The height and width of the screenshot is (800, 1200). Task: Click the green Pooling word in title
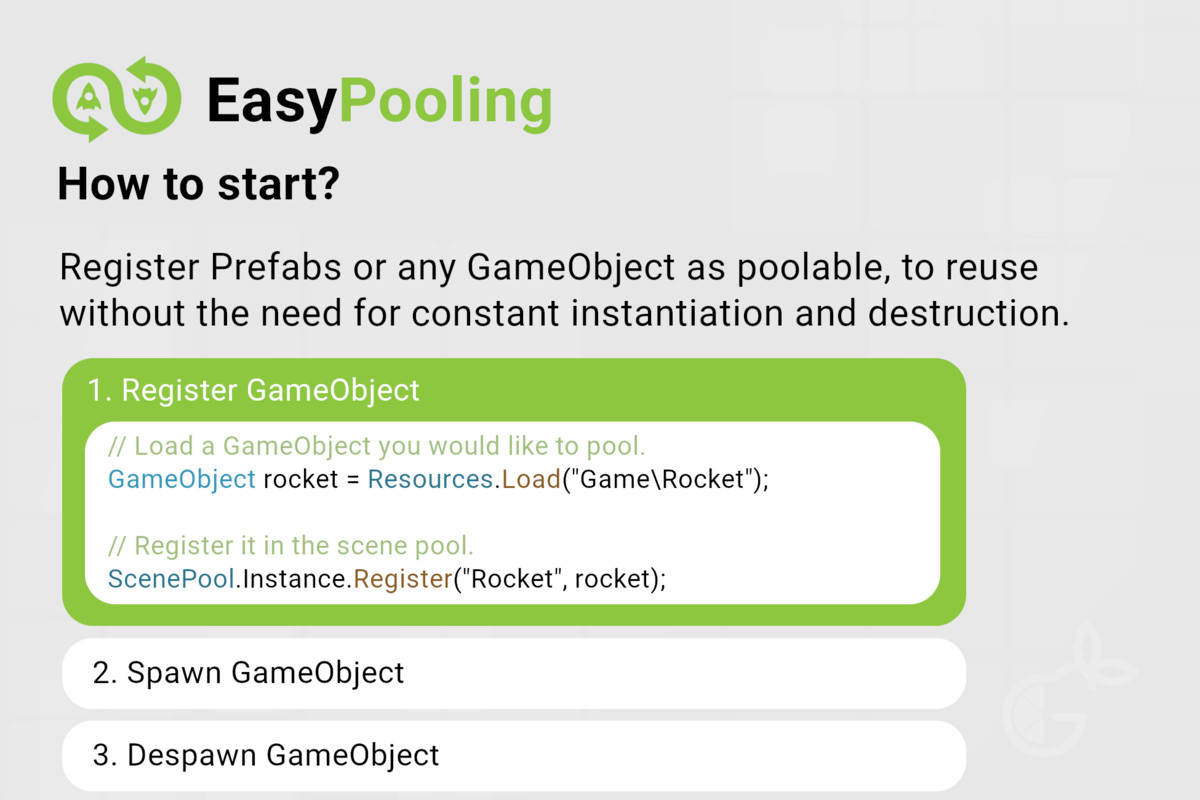pyautogui.click(x=445, y=100)
